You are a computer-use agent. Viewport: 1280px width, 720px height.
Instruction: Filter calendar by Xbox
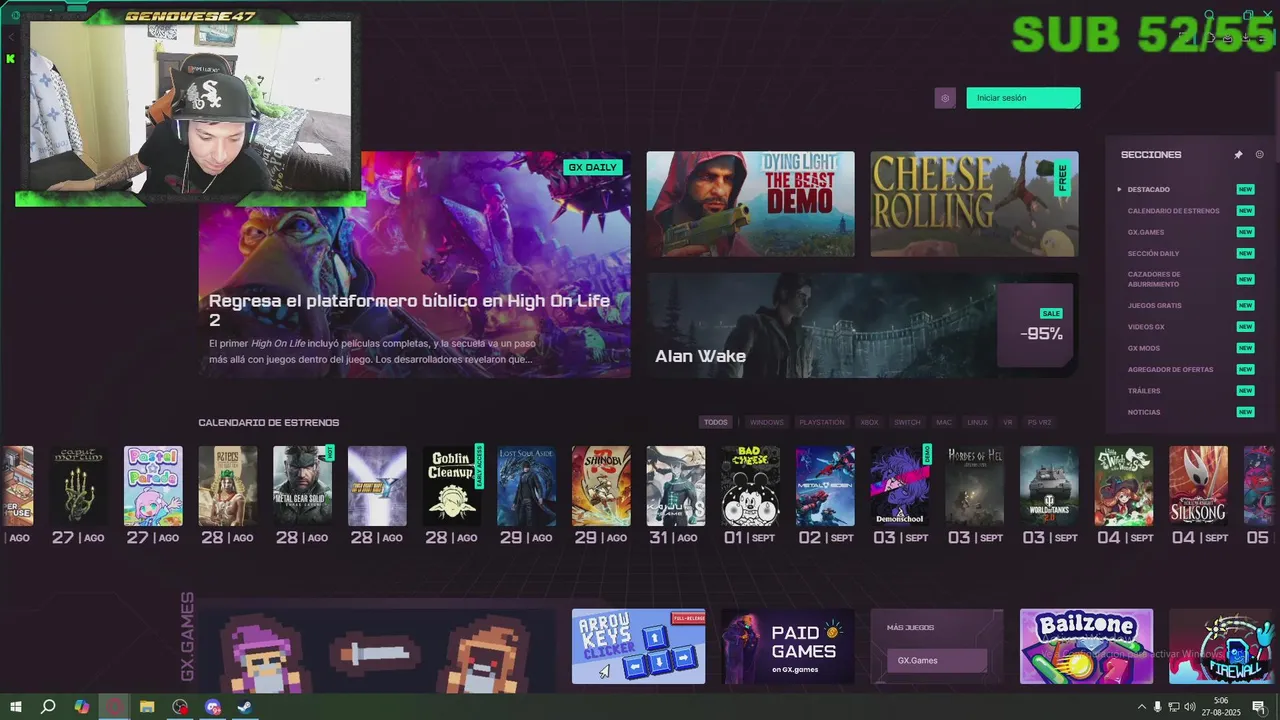pyautogui.click(x=870, y=422)
